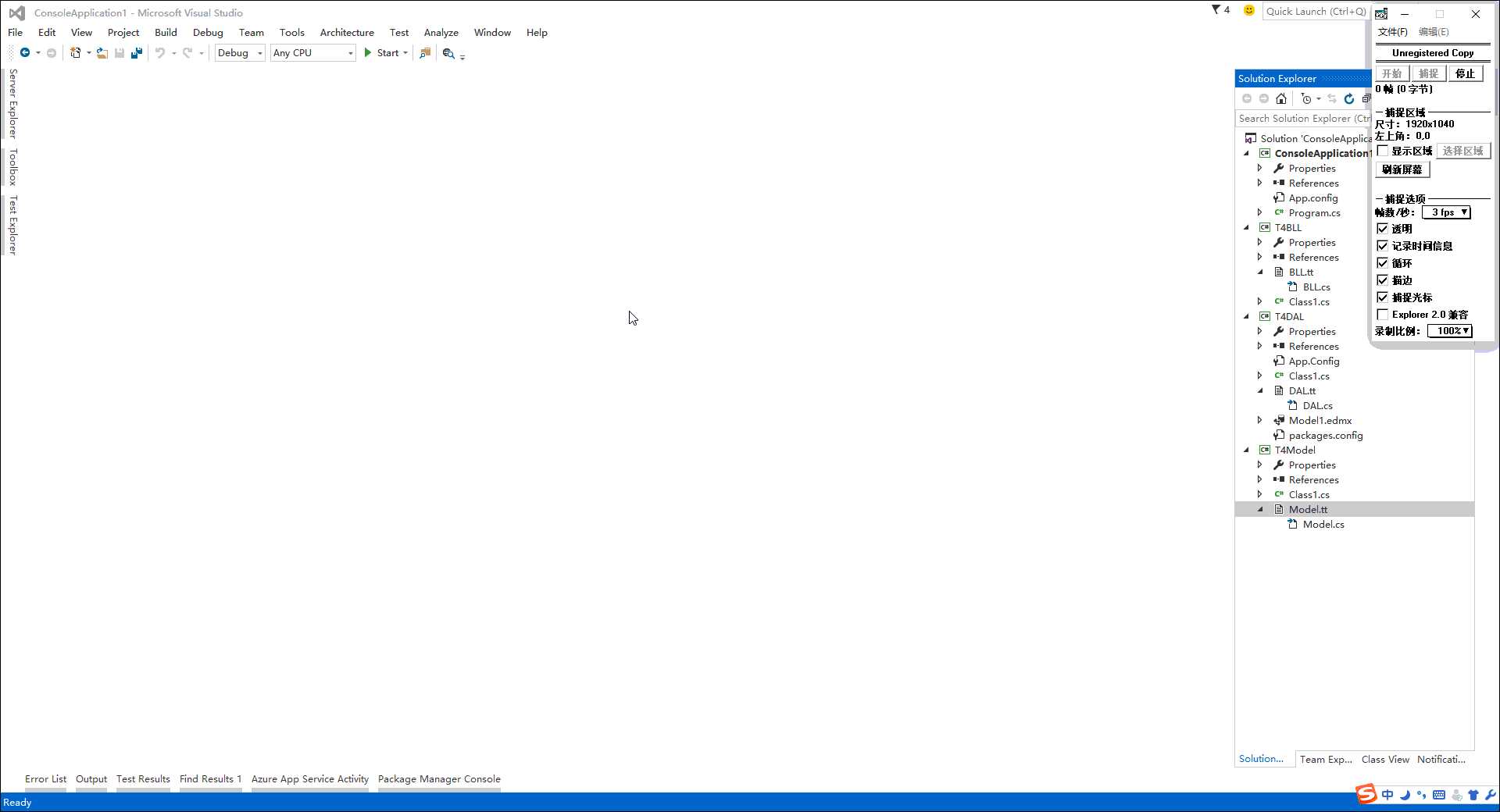The image size is (1500, 812).
Task: Click the notifications flag icon
Action: click(1216, 10)
